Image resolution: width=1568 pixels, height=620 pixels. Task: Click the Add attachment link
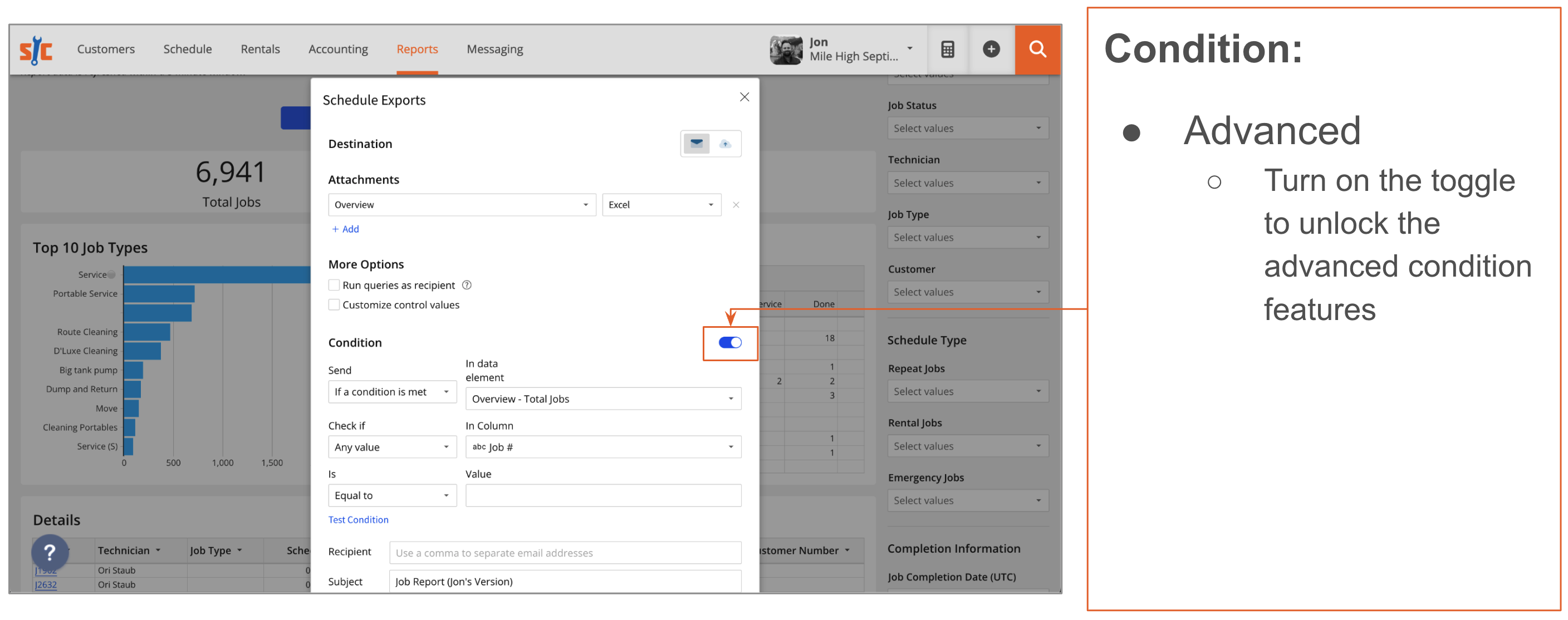click(x=345, y=229)
